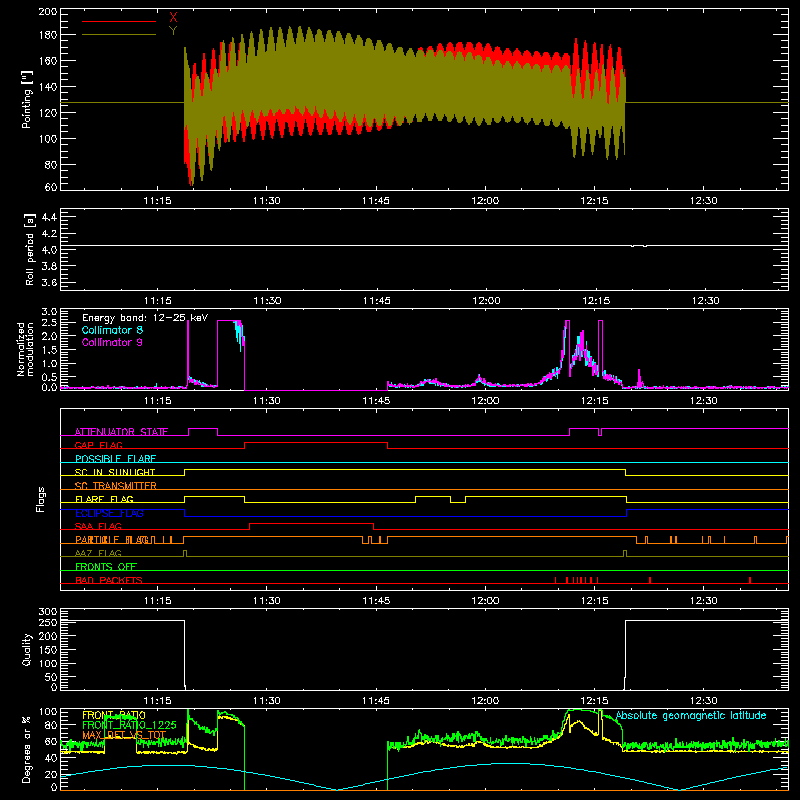Select the ATTENUATOR_STATE flag label
Screen dimensions: 800x800
pyautogui.click(x=121, y=432)
